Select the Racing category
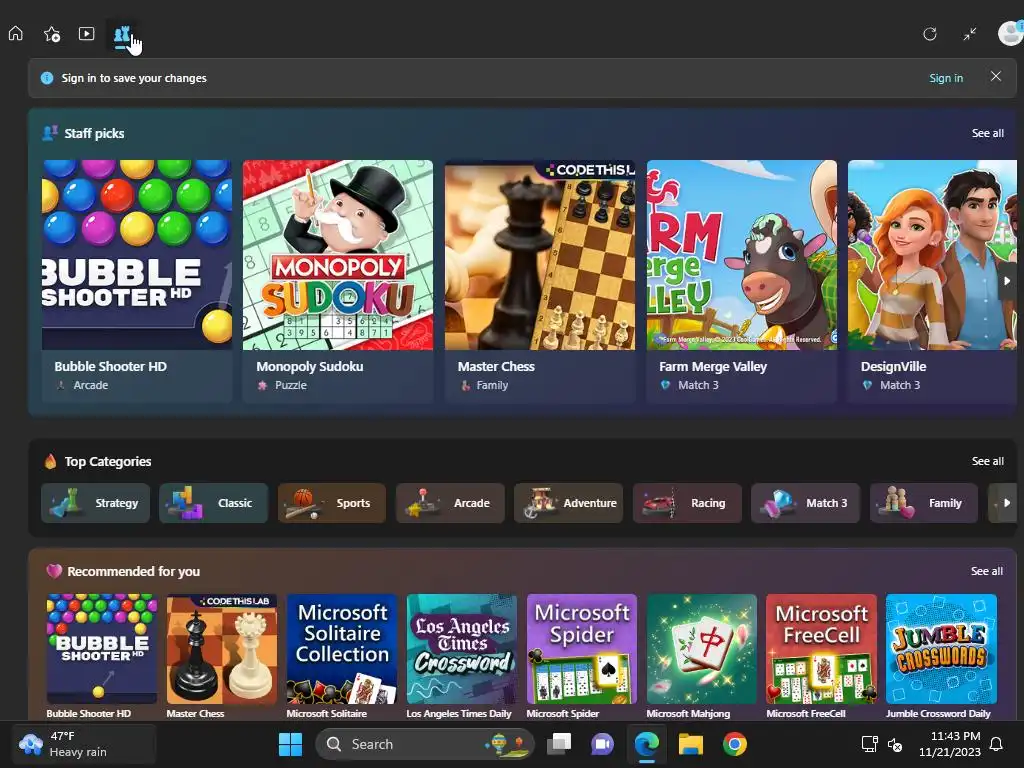The width and height of the screenshot is (1024, 768). click(687, 503)
